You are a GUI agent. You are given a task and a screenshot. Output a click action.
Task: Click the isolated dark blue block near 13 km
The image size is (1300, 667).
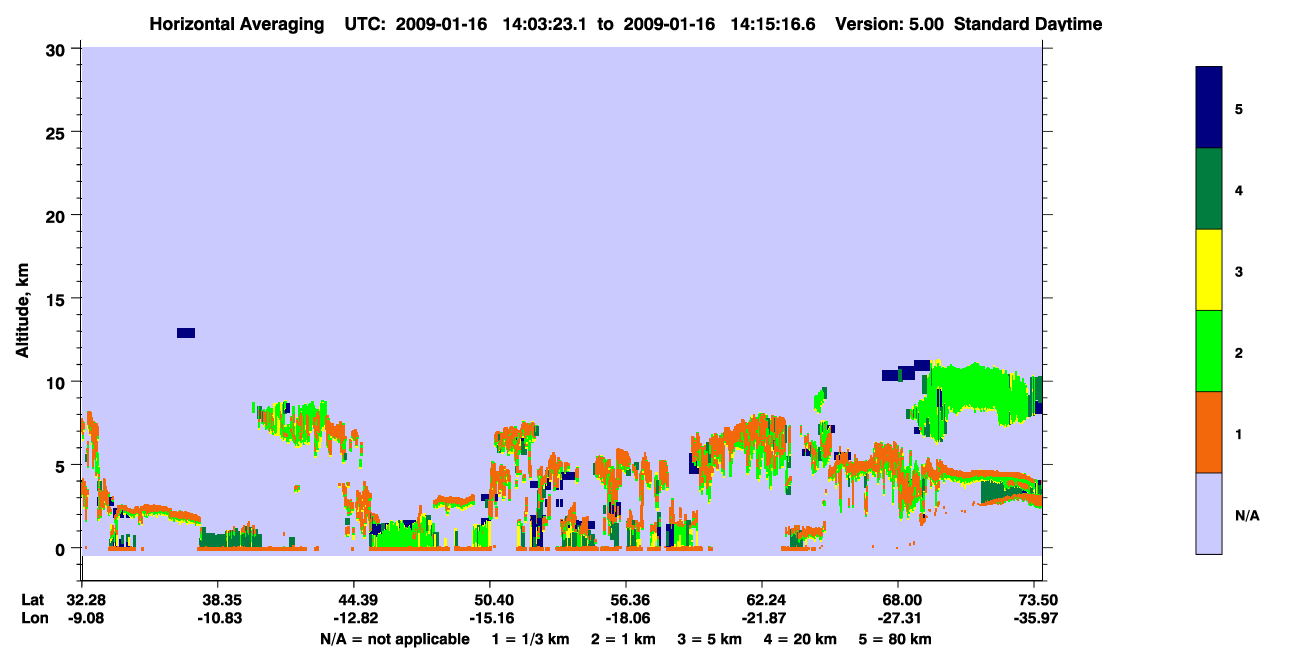pyautogui.click(x=186, y=333)
